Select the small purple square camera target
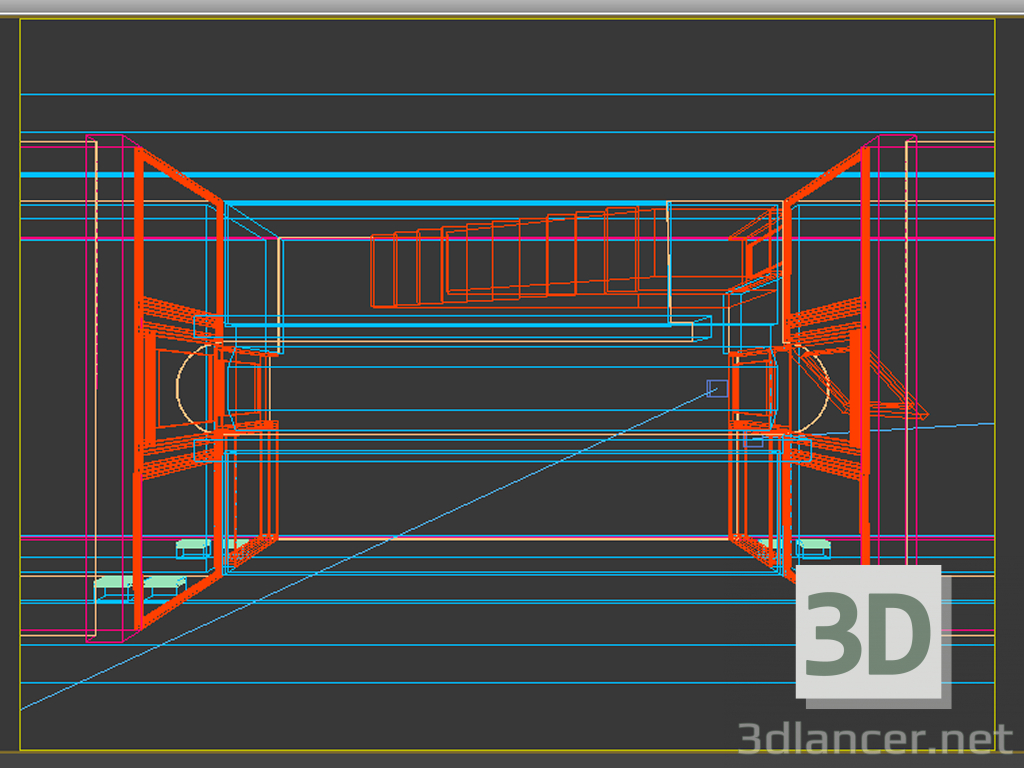 [x=716, y=388]
